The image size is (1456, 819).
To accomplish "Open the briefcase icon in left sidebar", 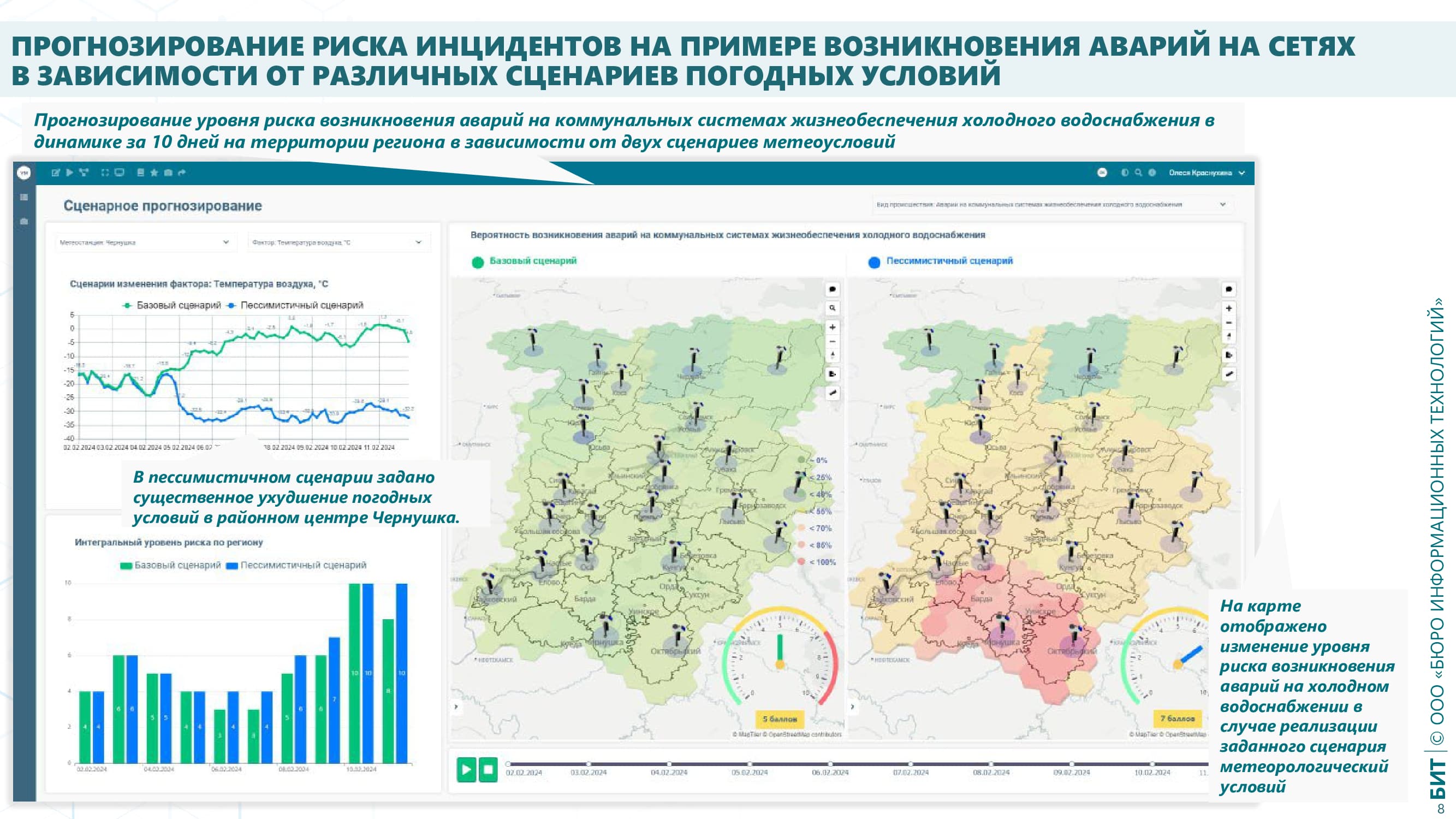I will [23, 221].
